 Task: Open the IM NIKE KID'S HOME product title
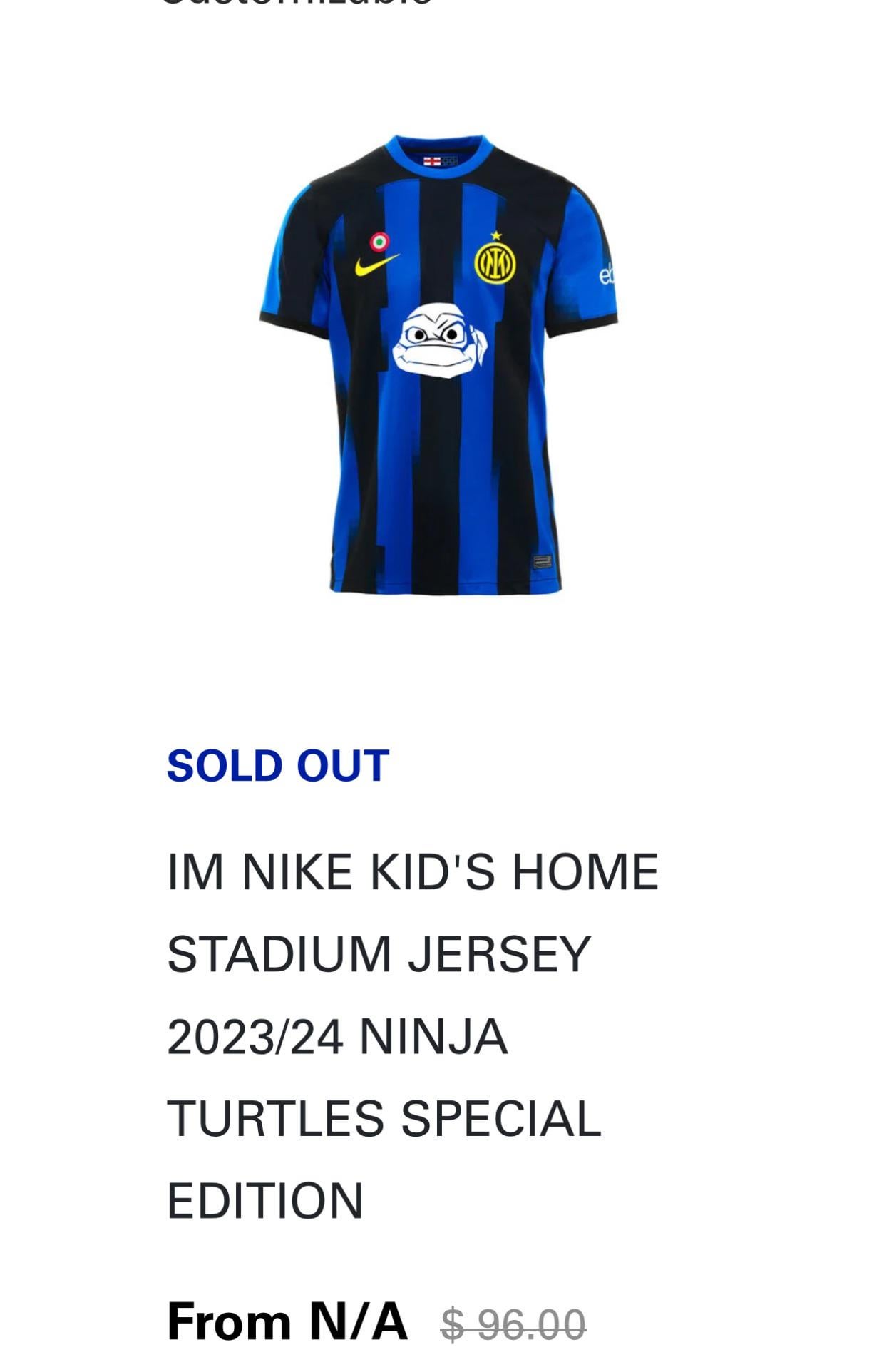[x=413, y=871]
